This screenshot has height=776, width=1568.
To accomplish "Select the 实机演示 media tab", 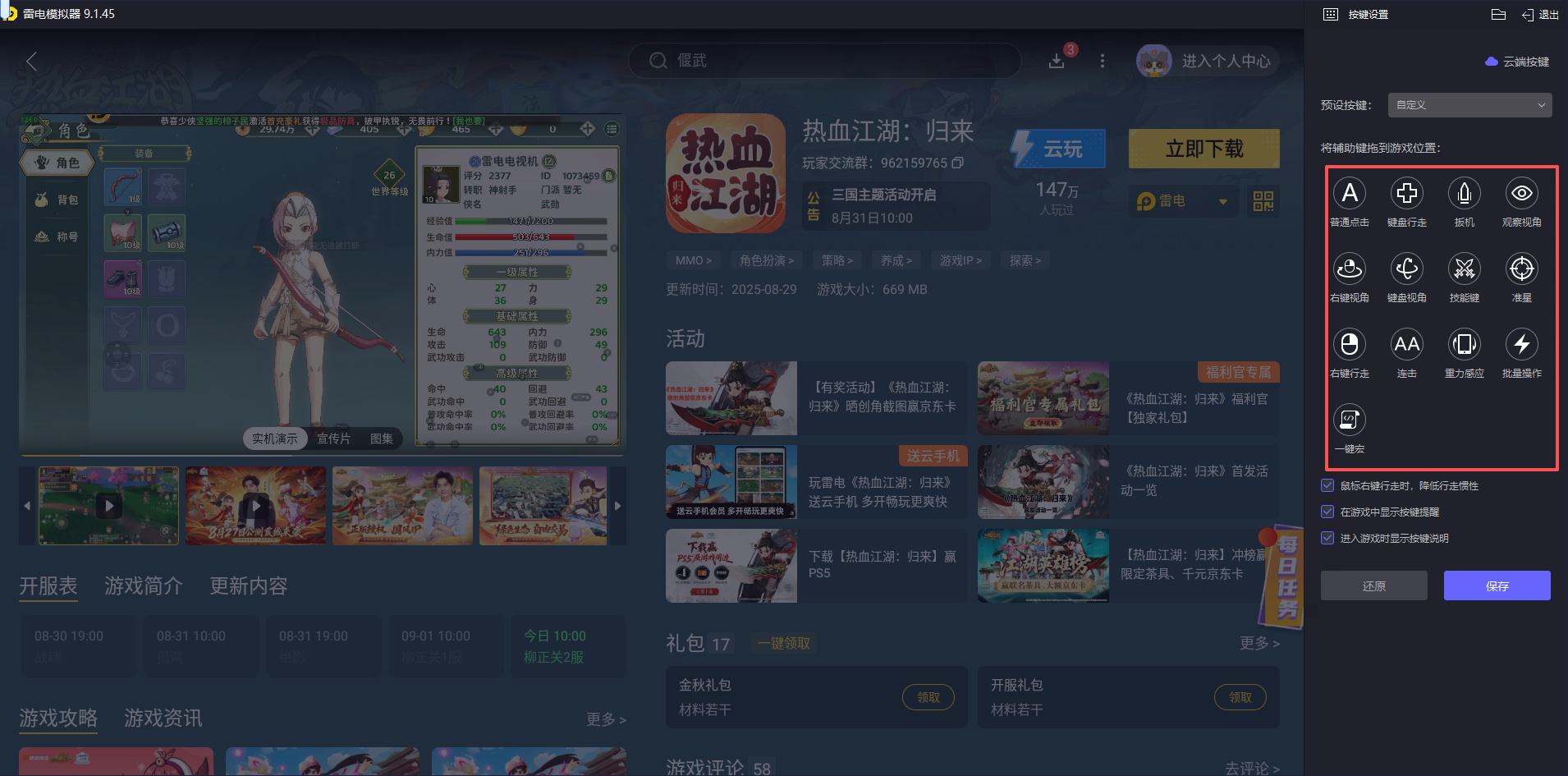I will pyautogui.click(x=275, y=439).
